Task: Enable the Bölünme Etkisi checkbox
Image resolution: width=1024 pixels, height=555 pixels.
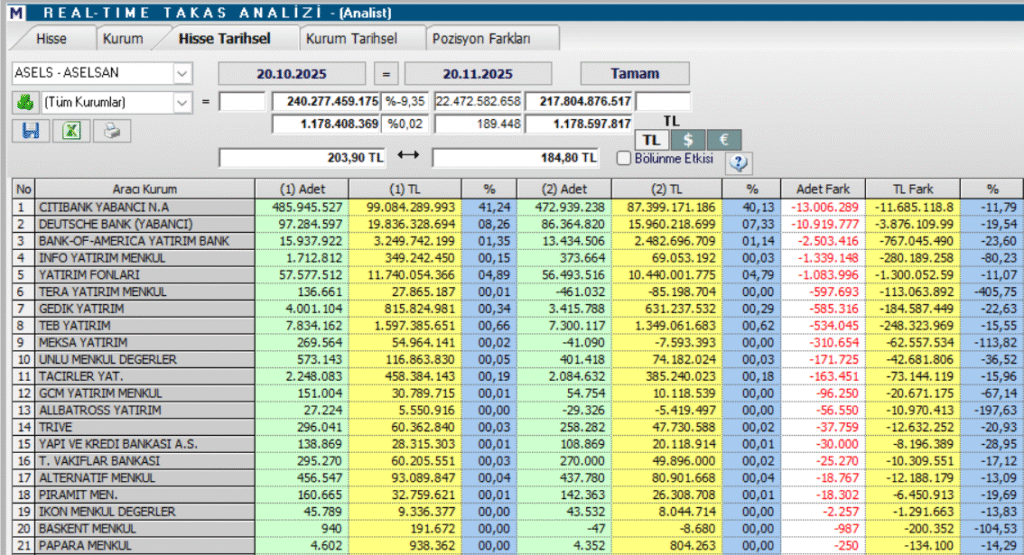Action: [x=624, y=158]
